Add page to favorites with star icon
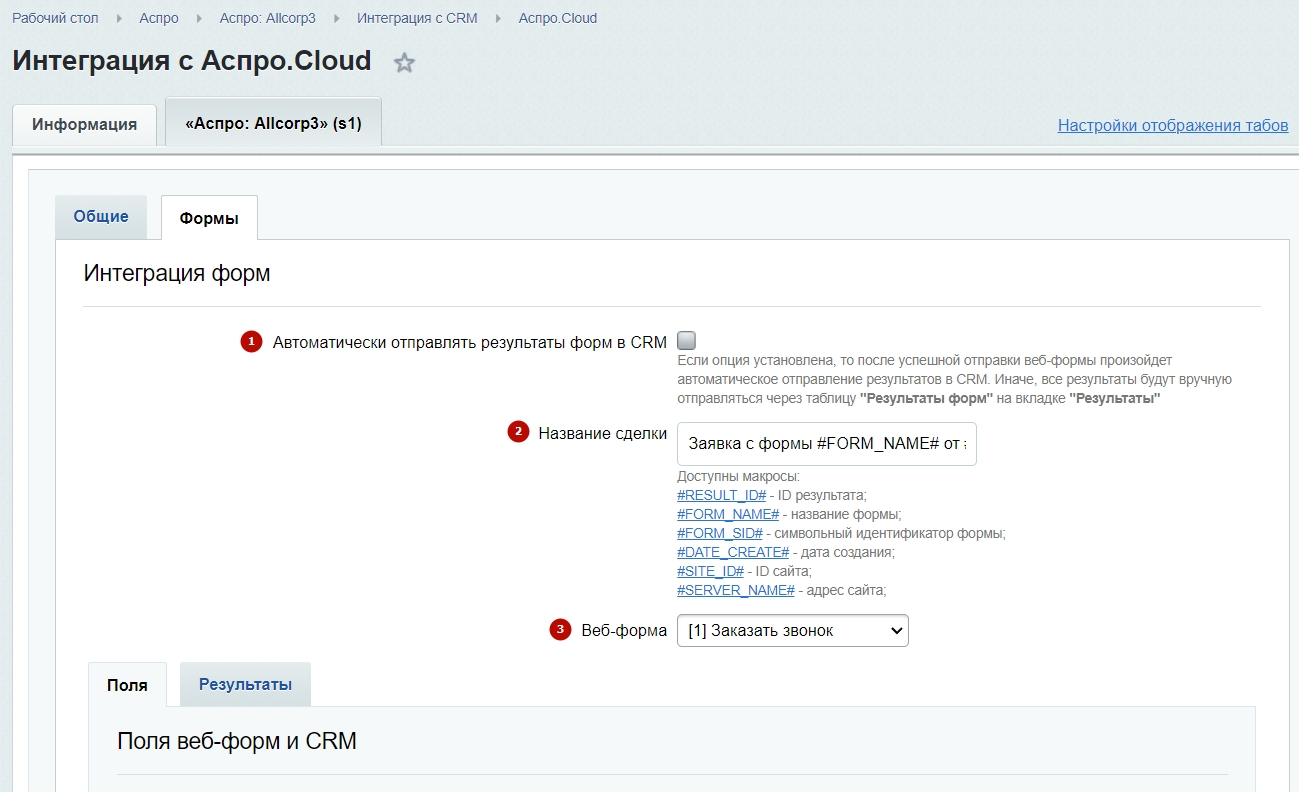Image resolution: width=1299 pixels, height=792 pixels. coord(404,63)
